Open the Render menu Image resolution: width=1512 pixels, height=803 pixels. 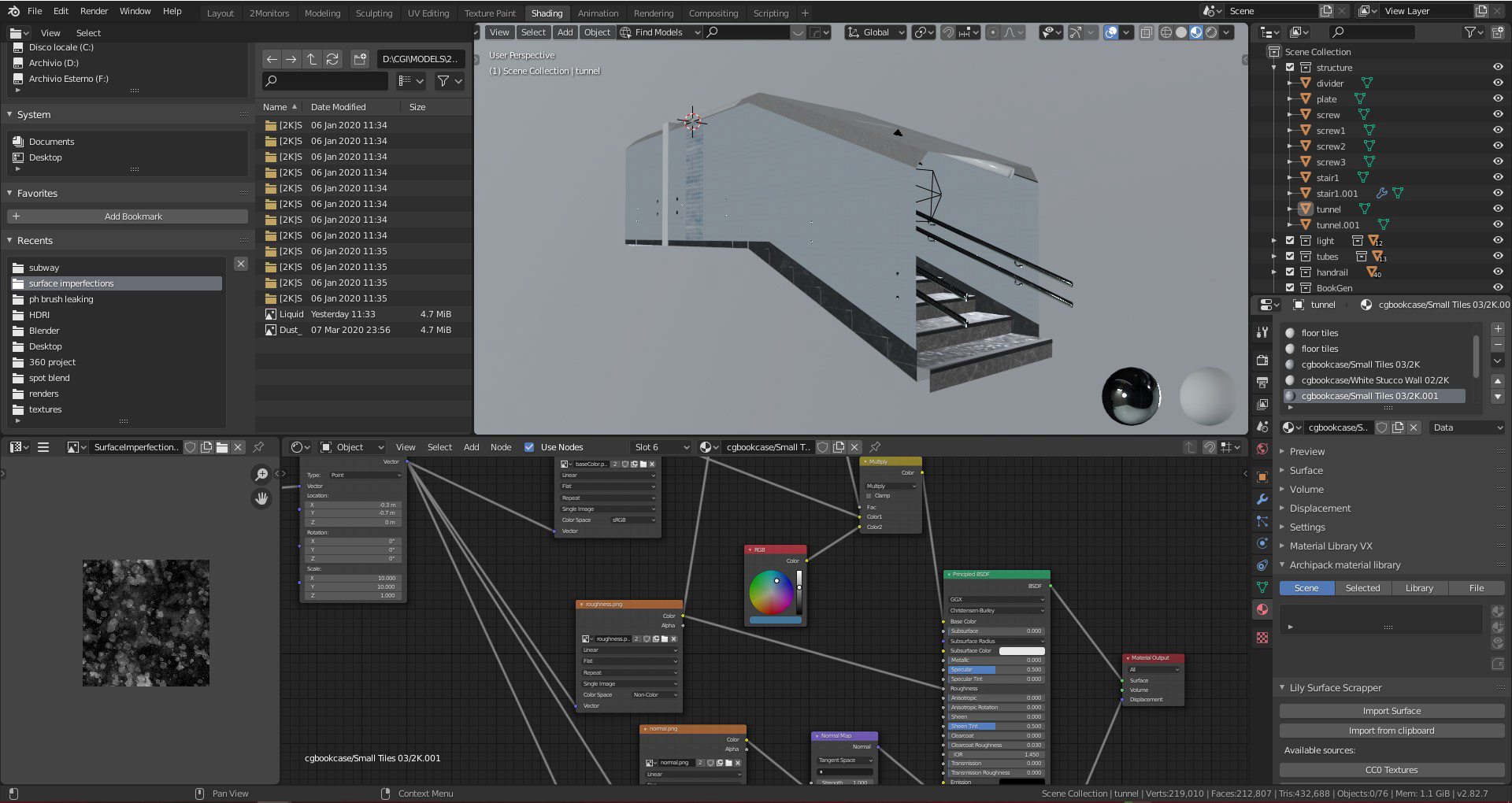[94, 11]
